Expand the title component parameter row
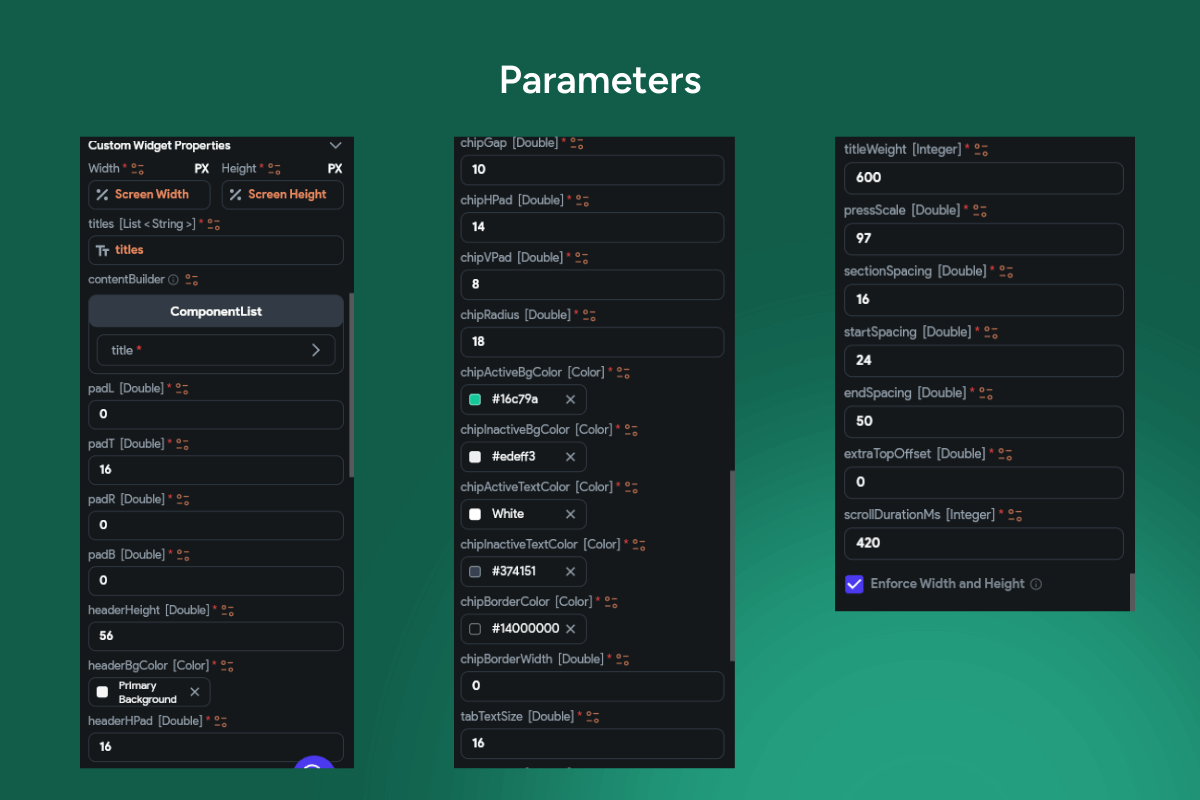This screenshot has height=800, width=1200. (316, 350)
